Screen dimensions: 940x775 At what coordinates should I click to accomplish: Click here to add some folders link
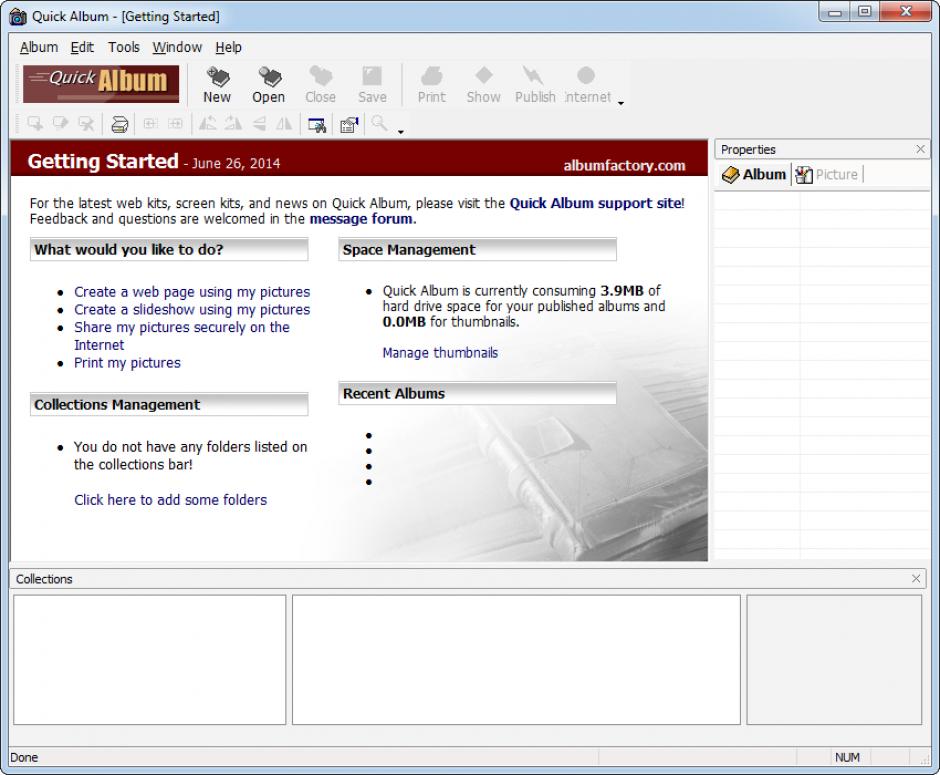tap(170, 500)
